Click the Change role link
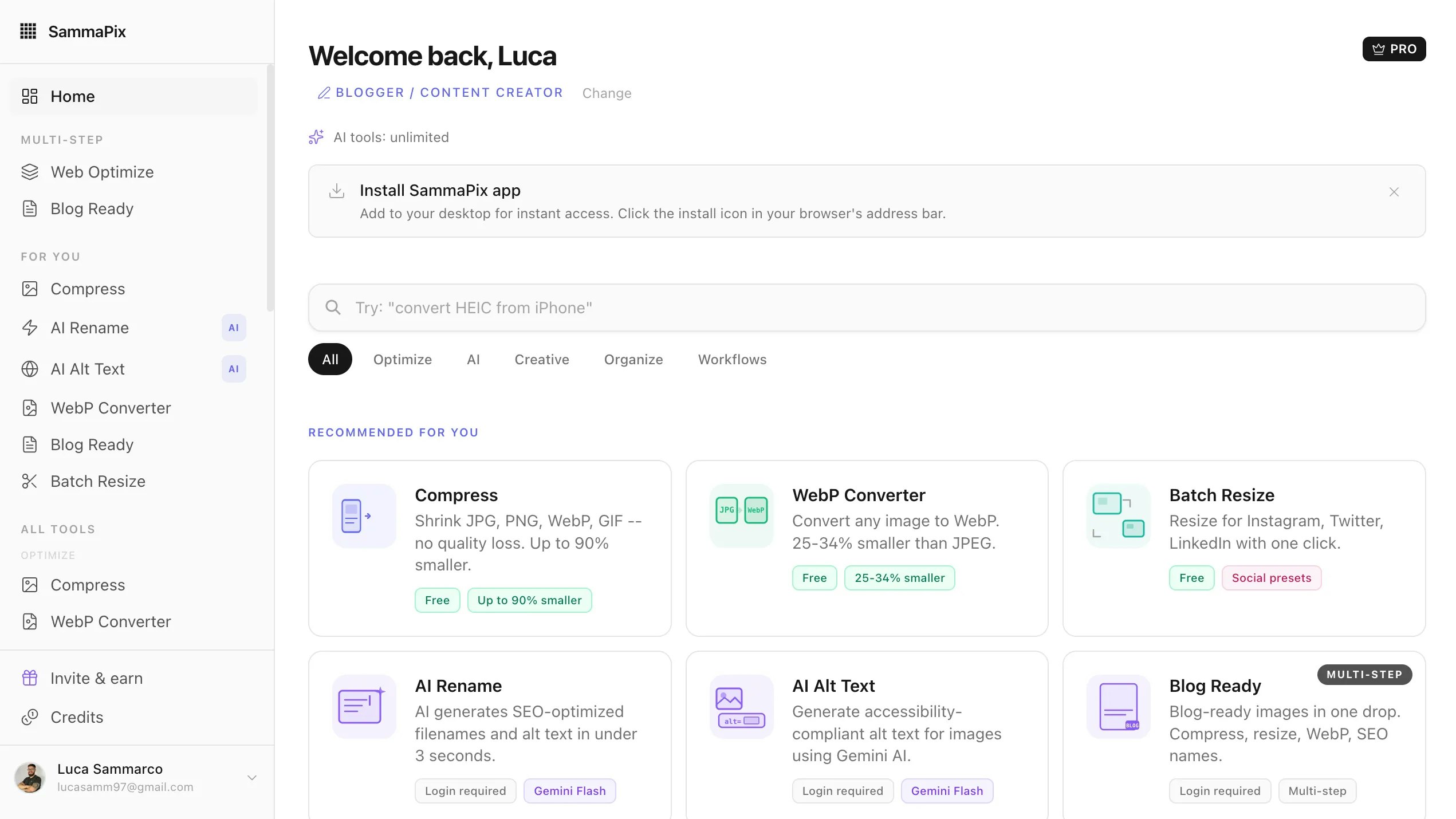This screenshot has height=819, width=1456. pyautogui.click(x=607, y=93)
